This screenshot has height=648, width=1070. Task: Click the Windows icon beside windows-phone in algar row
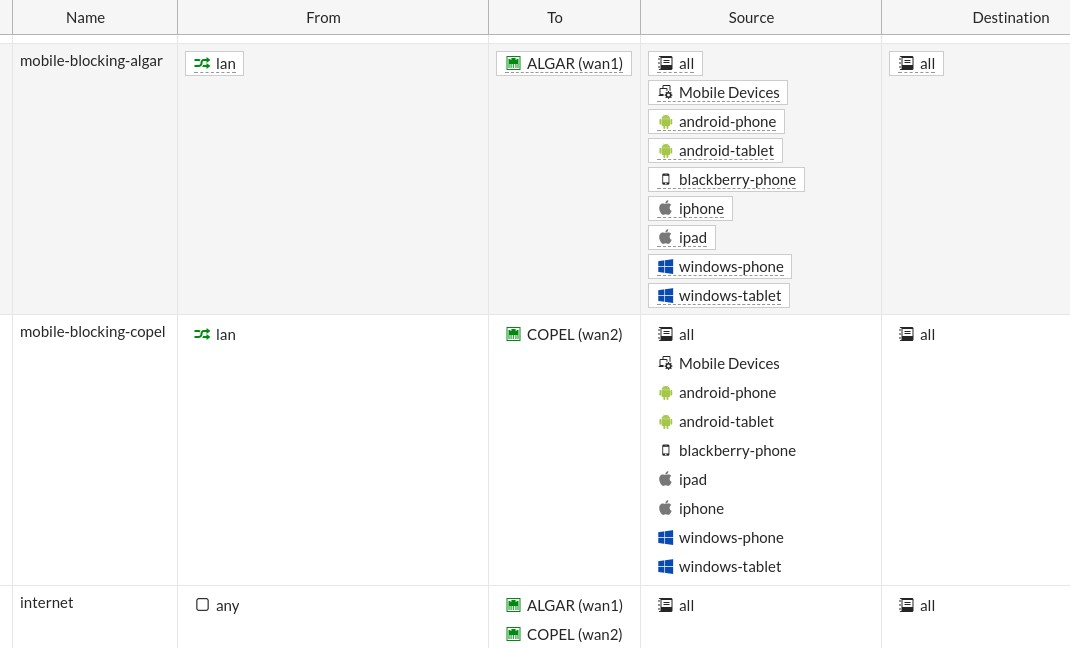point(665,267)
